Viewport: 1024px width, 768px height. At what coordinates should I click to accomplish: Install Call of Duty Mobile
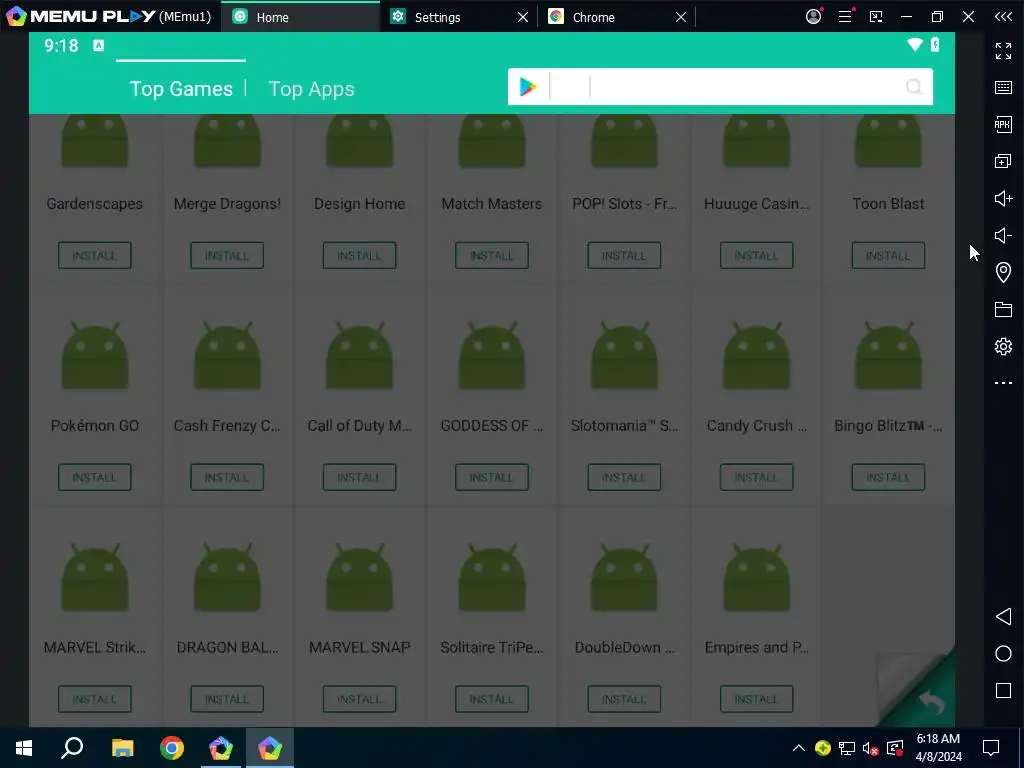coord(359,477)
